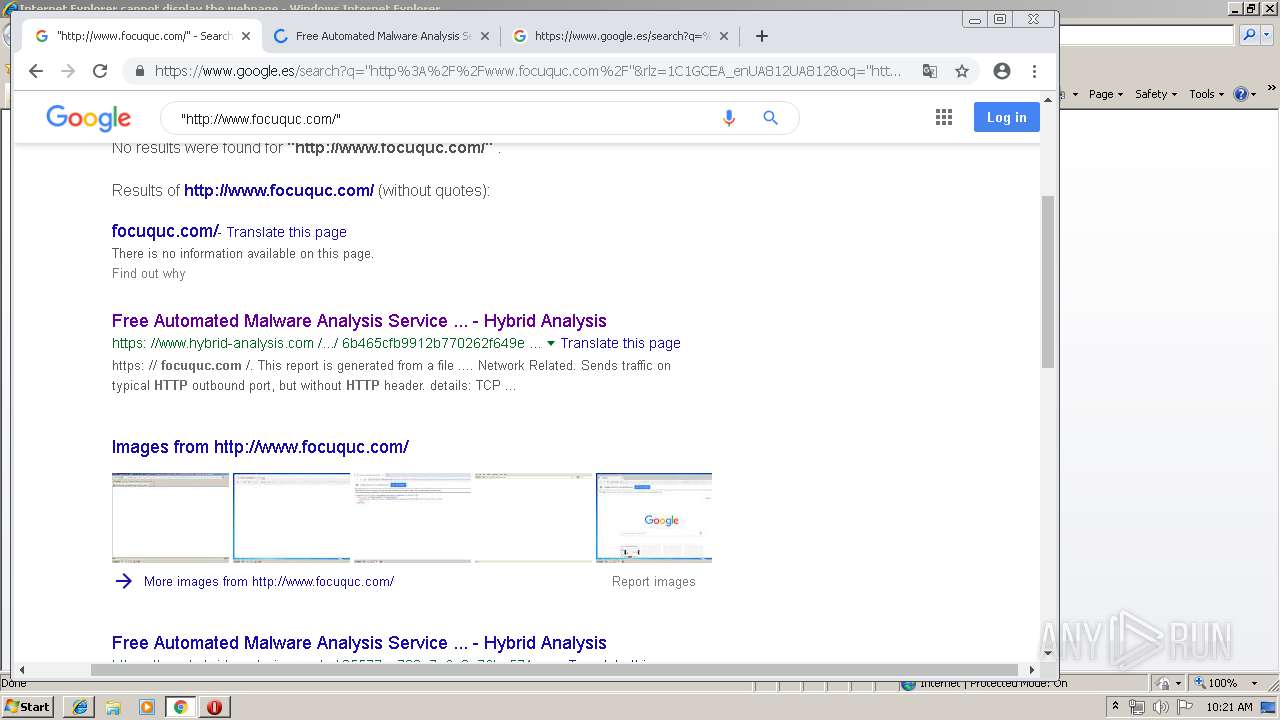Close the focuquc.com search tab
The image size is (1280, 720).
[246, 36]
